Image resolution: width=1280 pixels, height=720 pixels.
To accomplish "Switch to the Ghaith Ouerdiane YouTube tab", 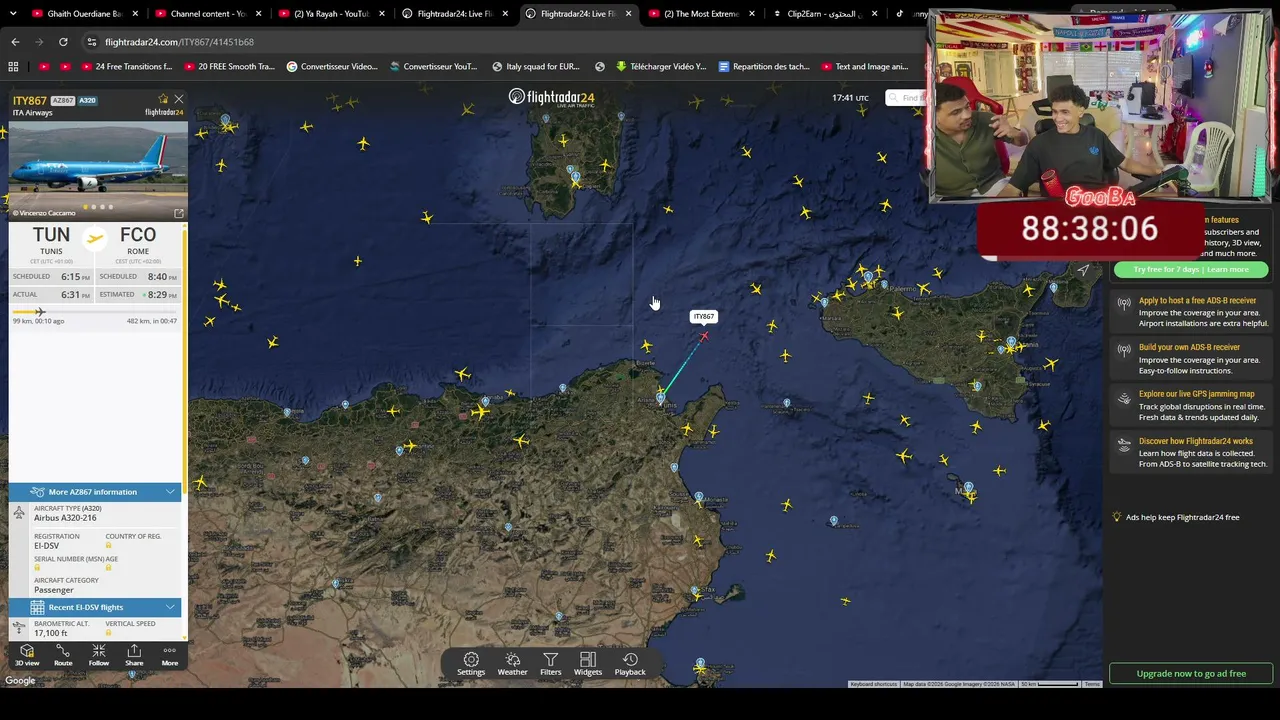I will tap(84, 14).
